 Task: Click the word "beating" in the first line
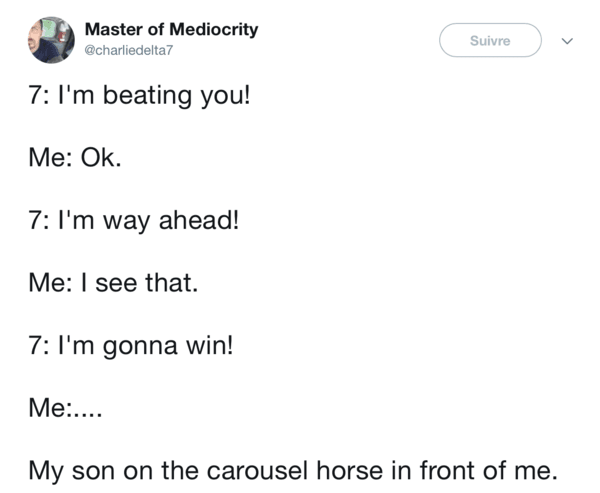tap(147, 96)
